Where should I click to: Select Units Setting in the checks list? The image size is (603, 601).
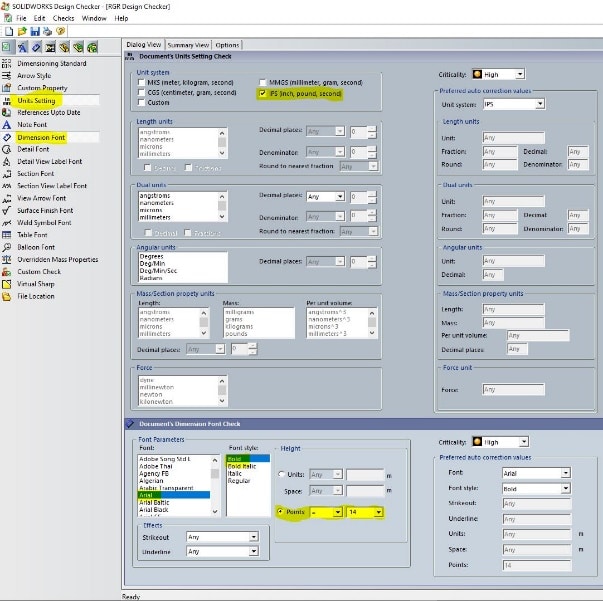tap(37, 101)
